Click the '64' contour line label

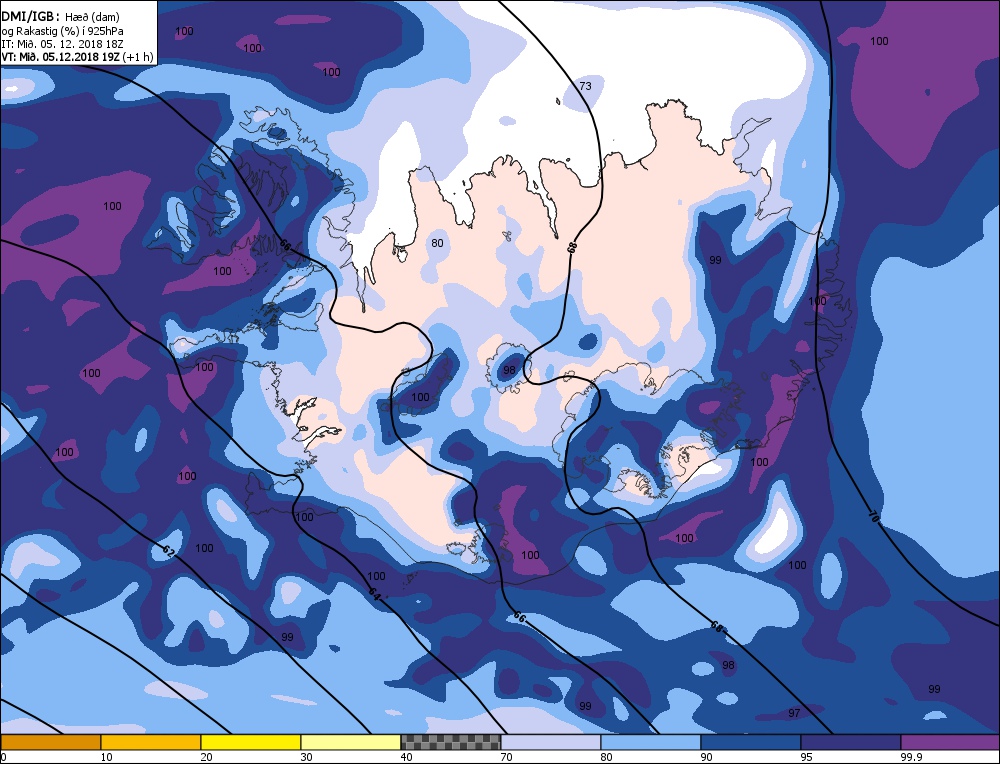click(374, 594)
